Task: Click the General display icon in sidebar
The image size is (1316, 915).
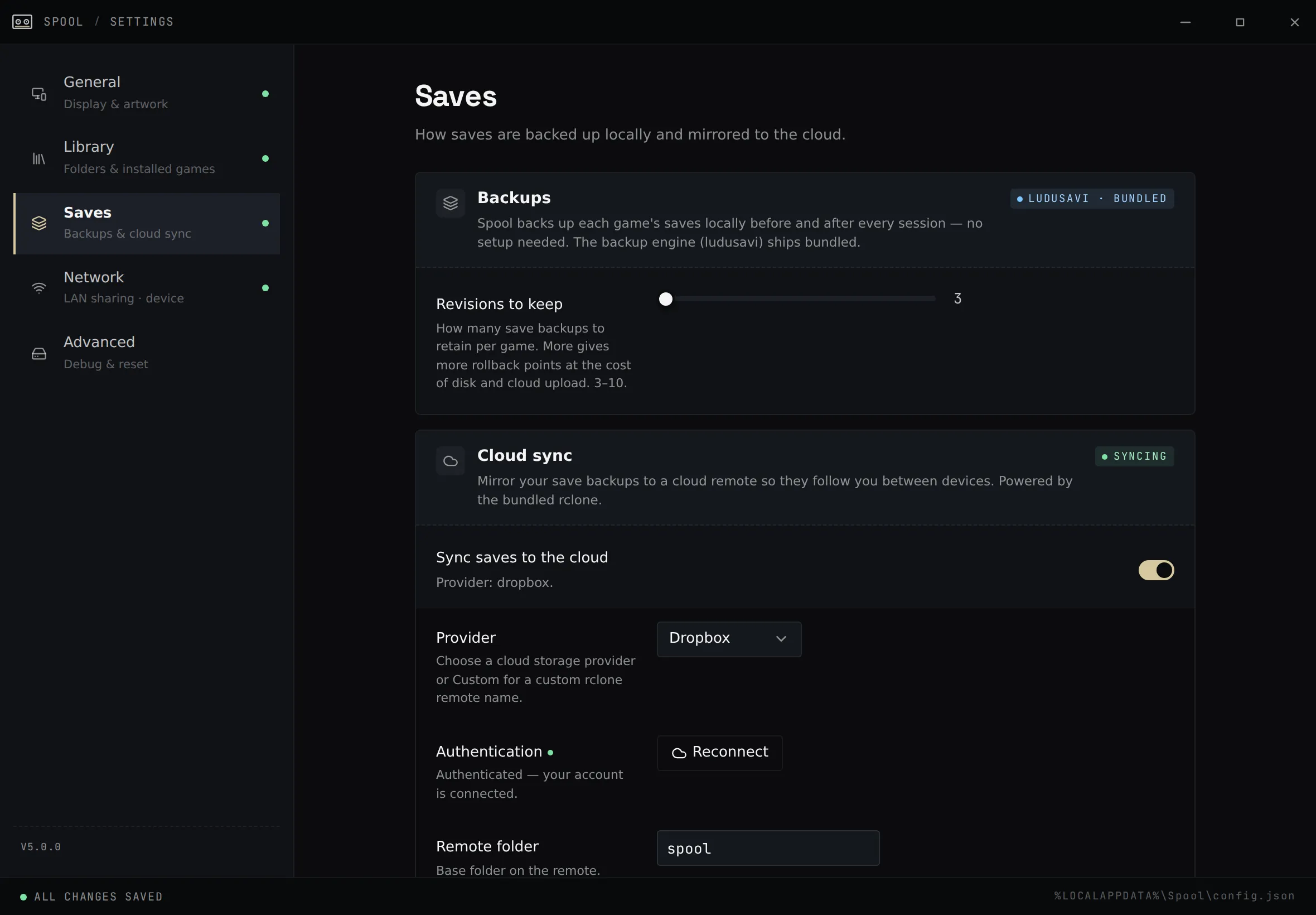Action: click(x=39, y=94)
